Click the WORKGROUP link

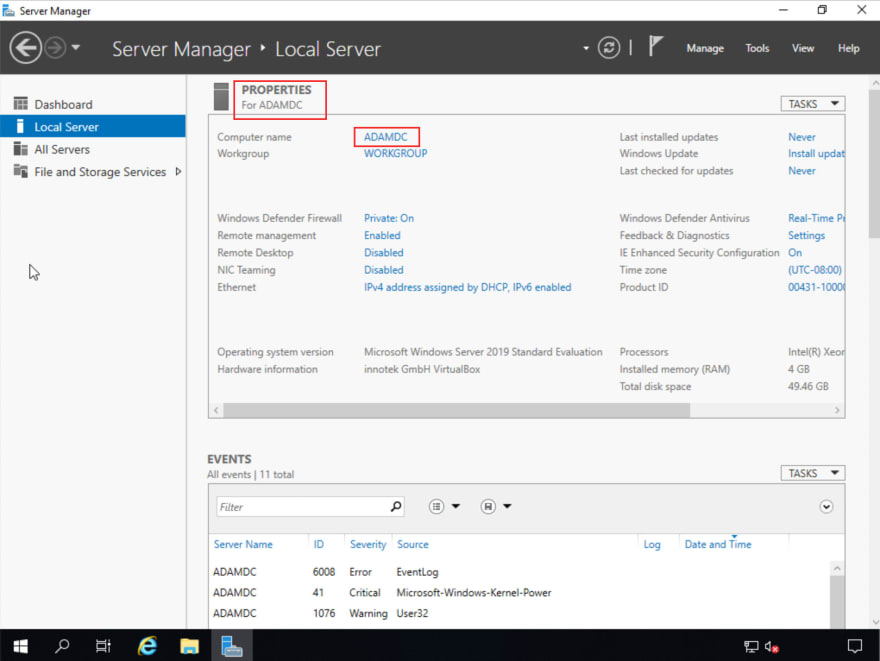(395, 153)
